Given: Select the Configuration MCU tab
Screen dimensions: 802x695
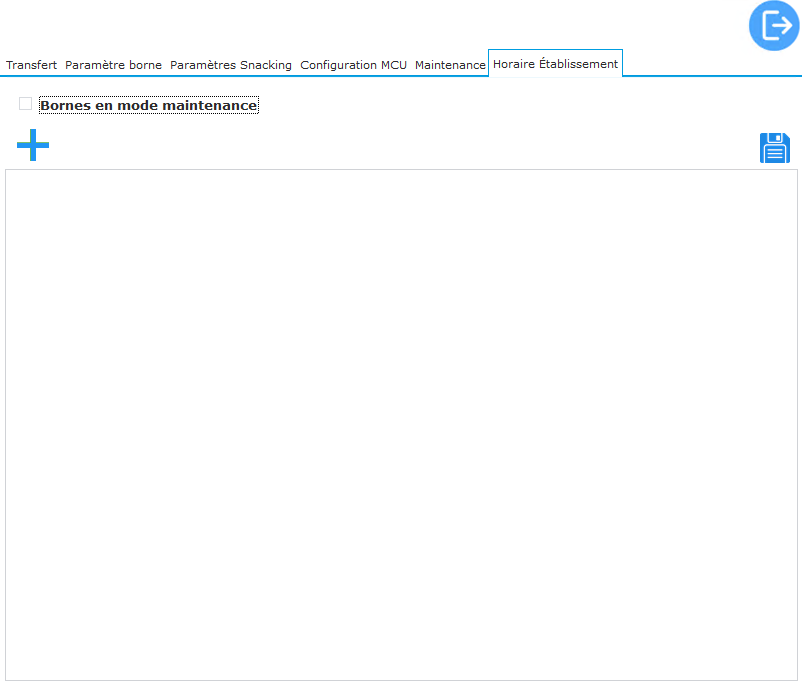Looking at the screenshot, I should pyautogui.click(x=353, y=65).
